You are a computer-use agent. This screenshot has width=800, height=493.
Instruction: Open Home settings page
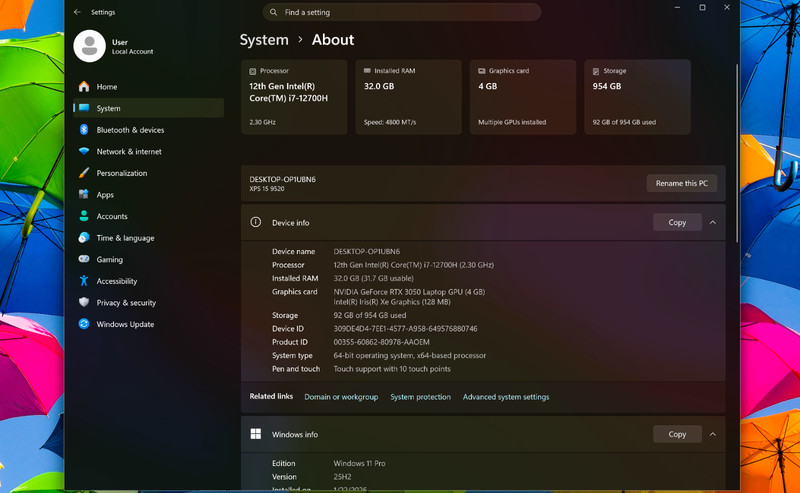(148, 86)
